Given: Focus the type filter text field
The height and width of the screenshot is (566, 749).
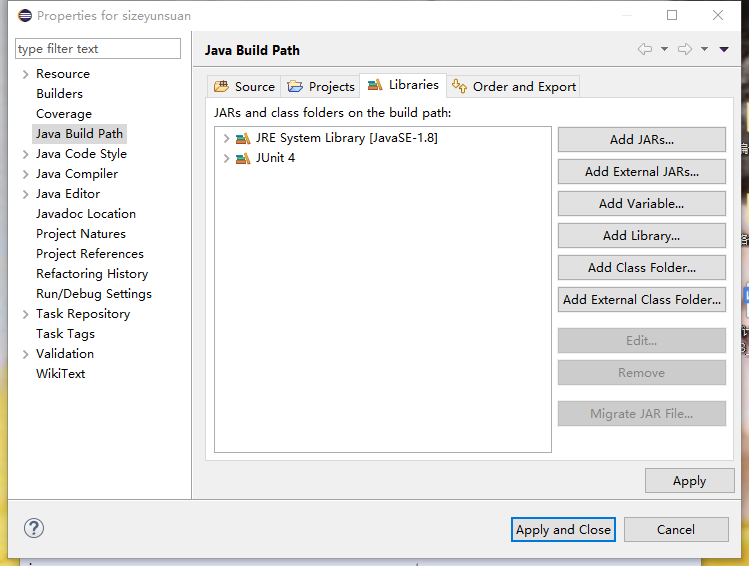Looking at the screenshot, I should [98, 49].
